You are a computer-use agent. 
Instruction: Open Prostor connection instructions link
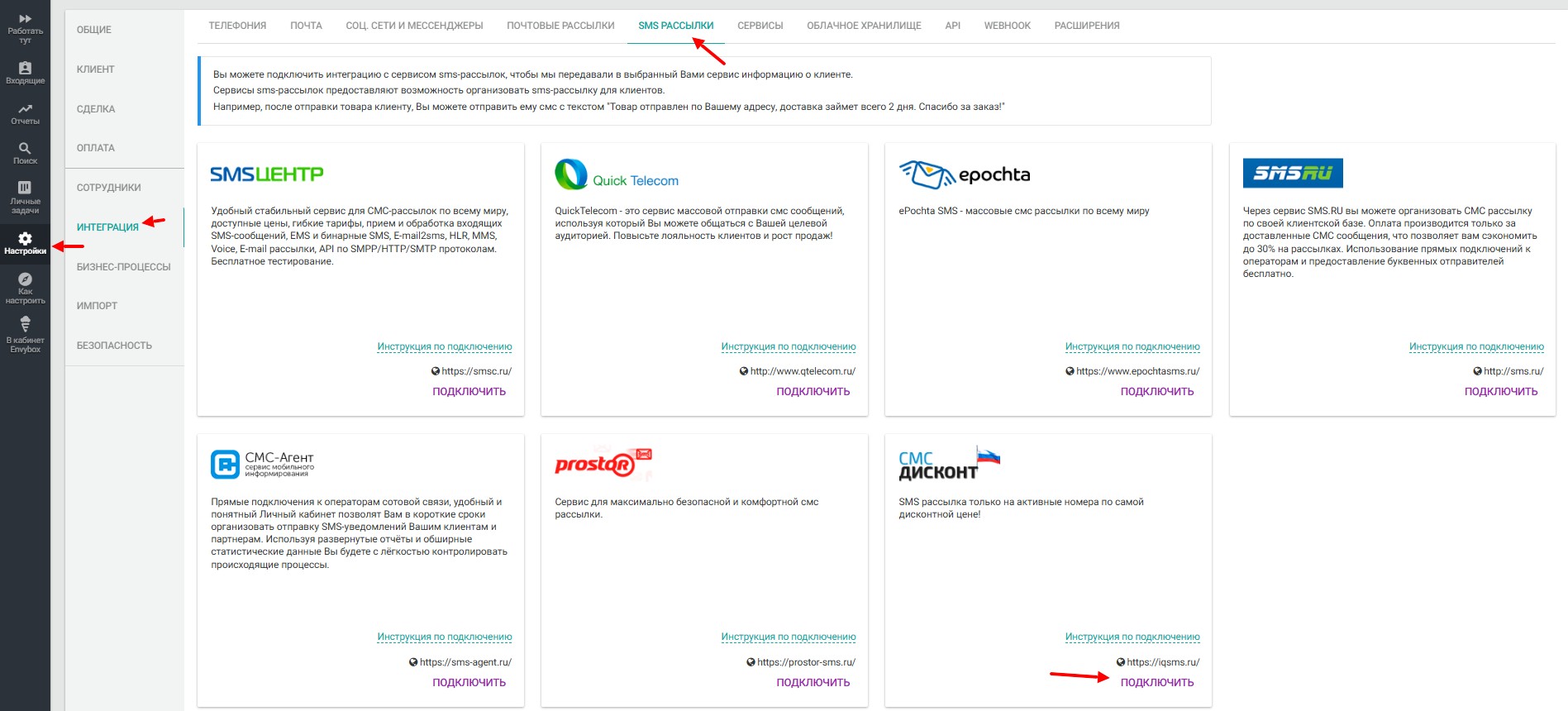click(789, 637)
